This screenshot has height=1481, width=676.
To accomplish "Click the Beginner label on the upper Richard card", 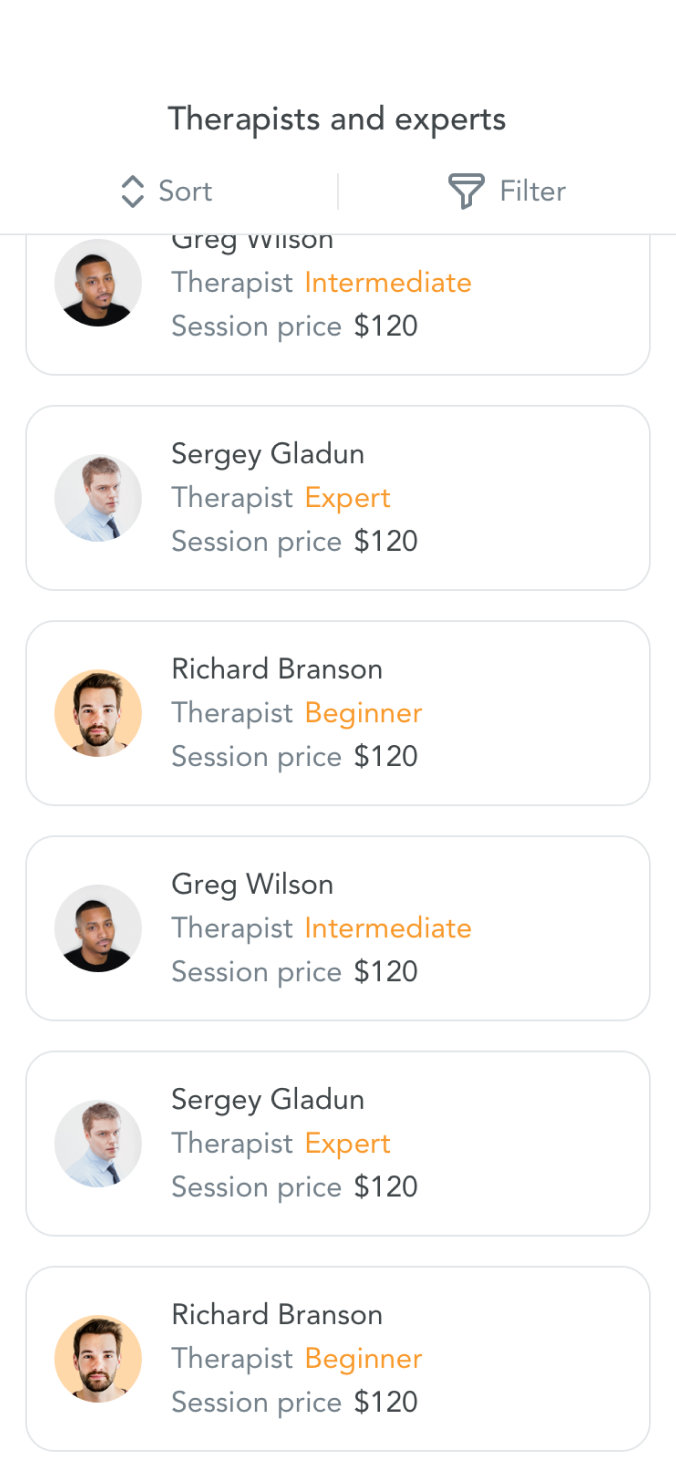I will click(363, 713).
